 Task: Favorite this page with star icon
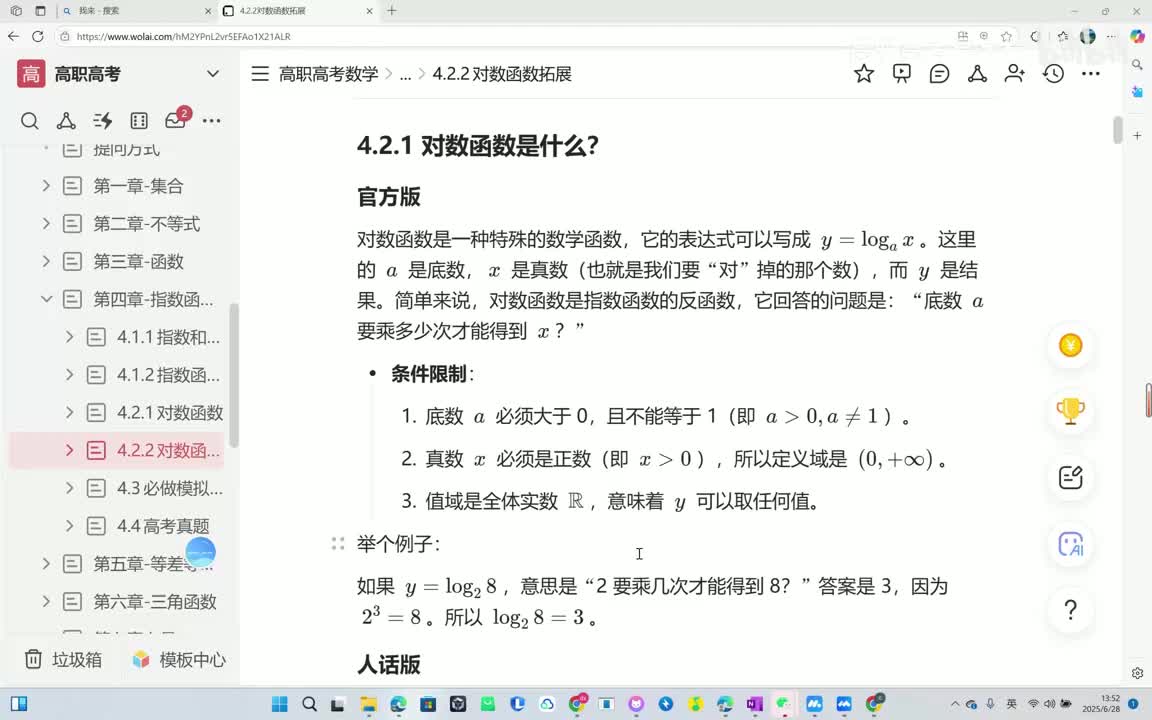coord(864,73)
